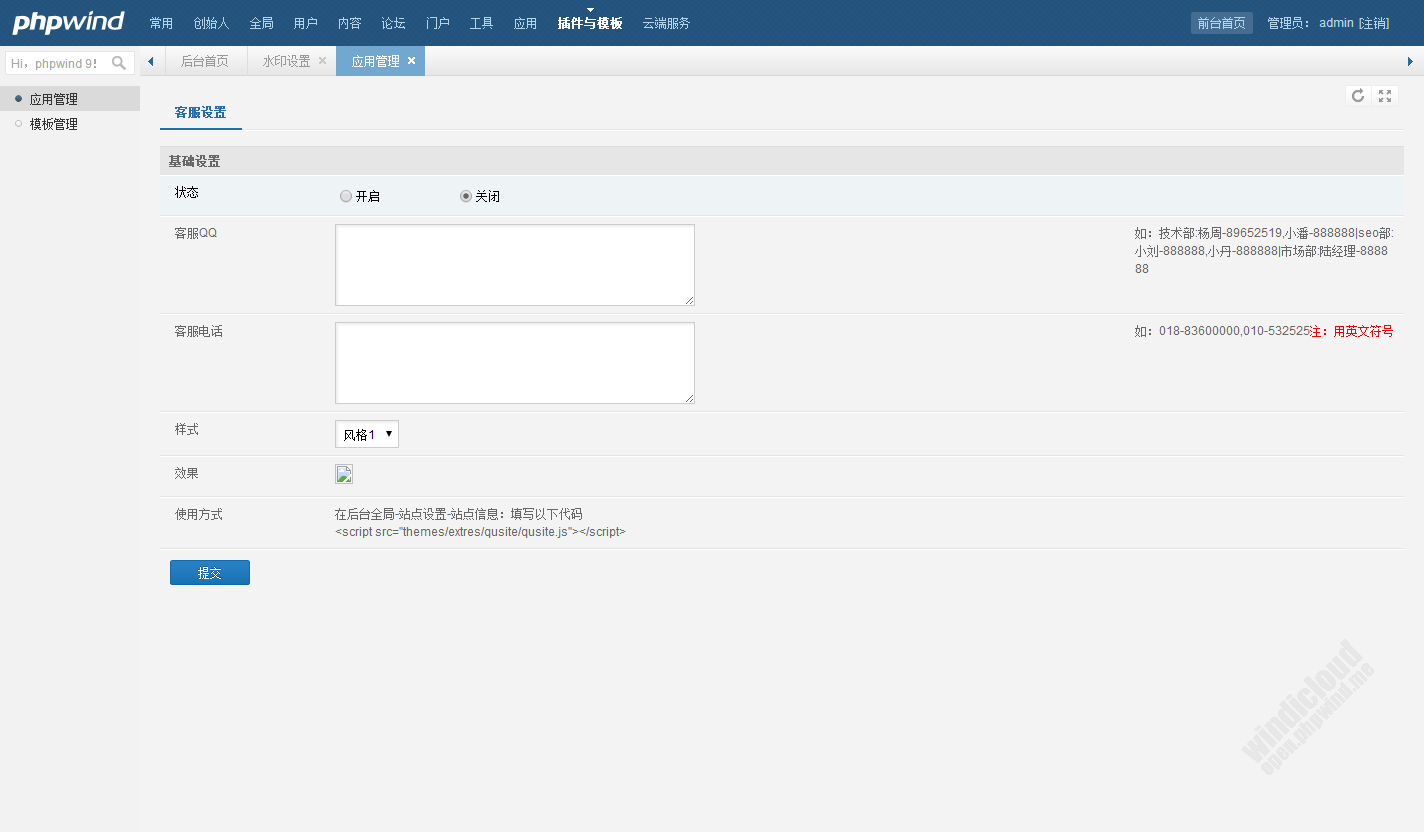Click the 客服QQ example hint text
Screen dimensions: 1424x832
click(1264, 250)
